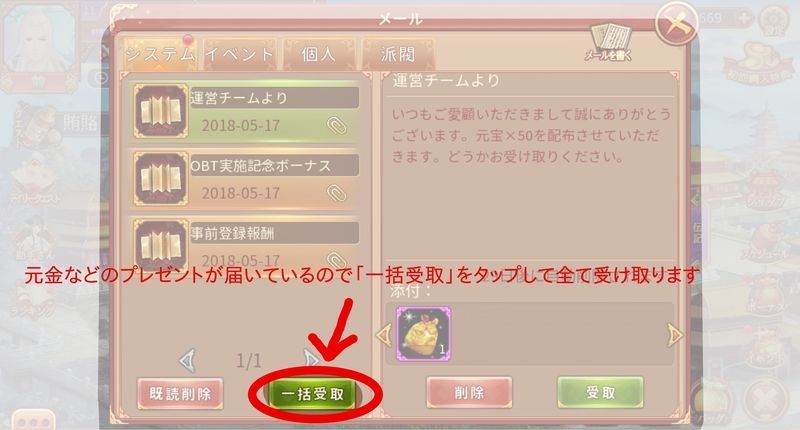Click the 既読削除 button
This screenshot has height=430, width=800.
point(180,393)
